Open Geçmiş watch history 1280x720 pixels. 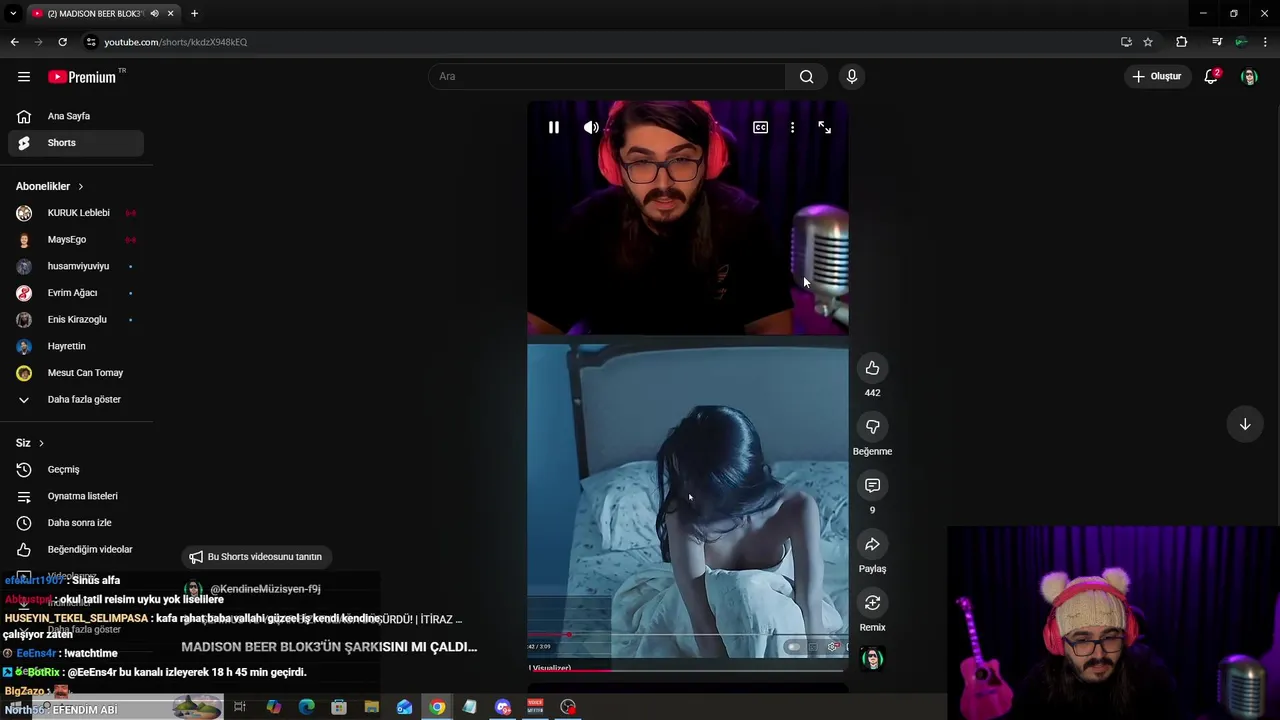point(76,470)
